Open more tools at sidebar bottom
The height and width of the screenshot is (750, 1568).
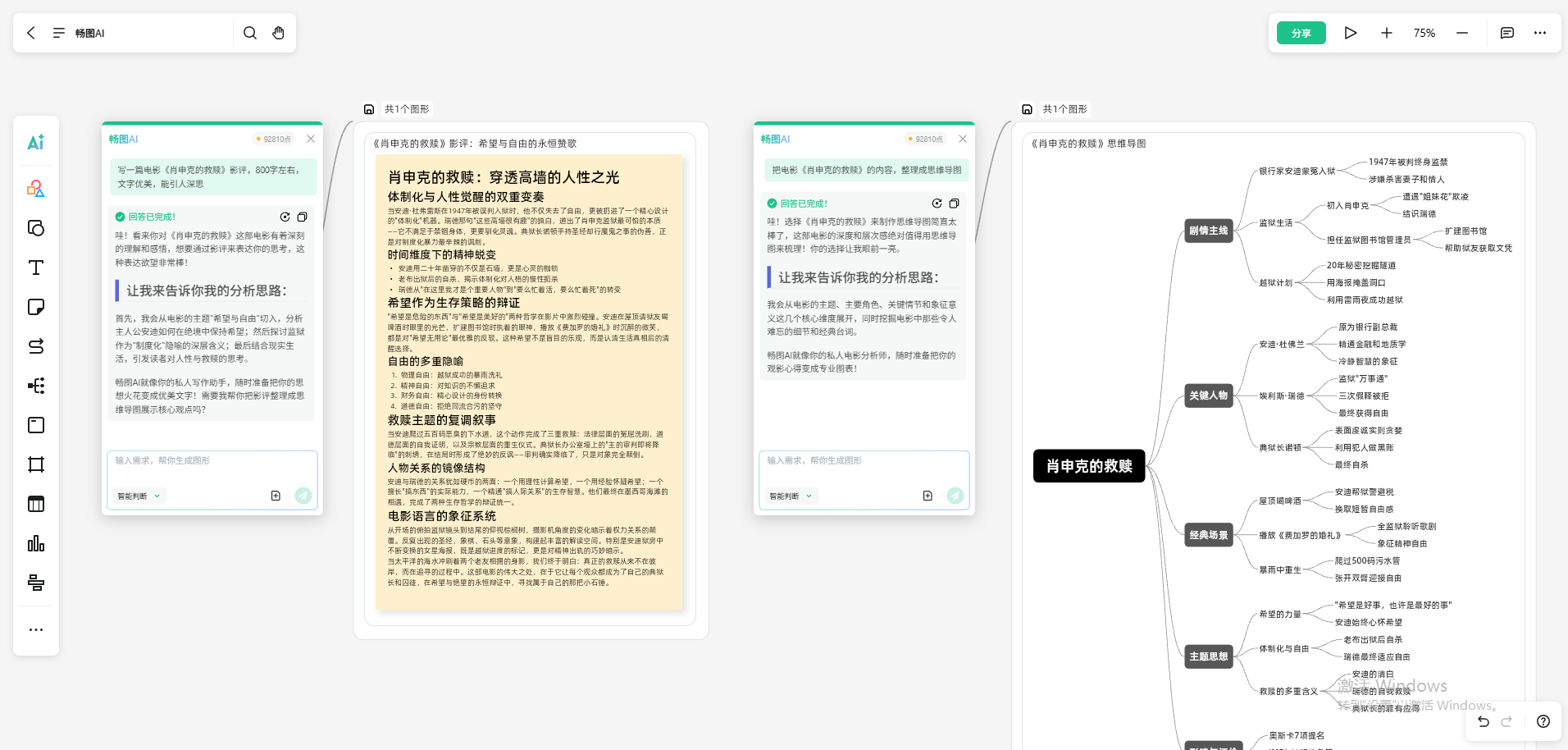tap(36, 629)
